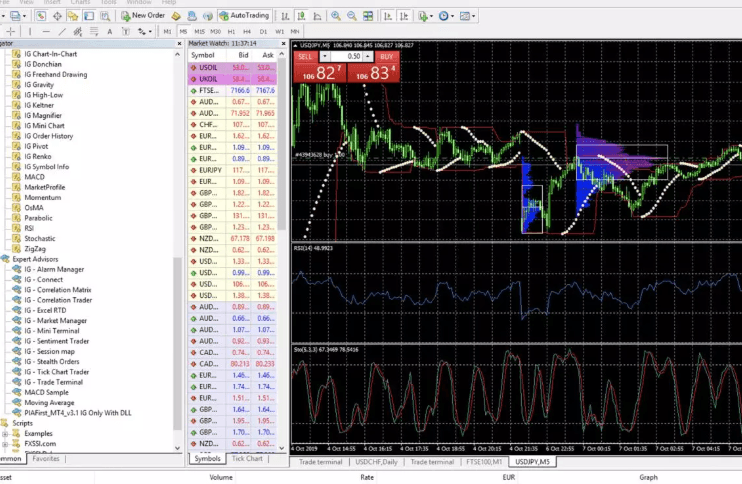Increase trade volume with up arrow
Image resolution: width=742 pixels, height=484 pixels.
point(367,56)
